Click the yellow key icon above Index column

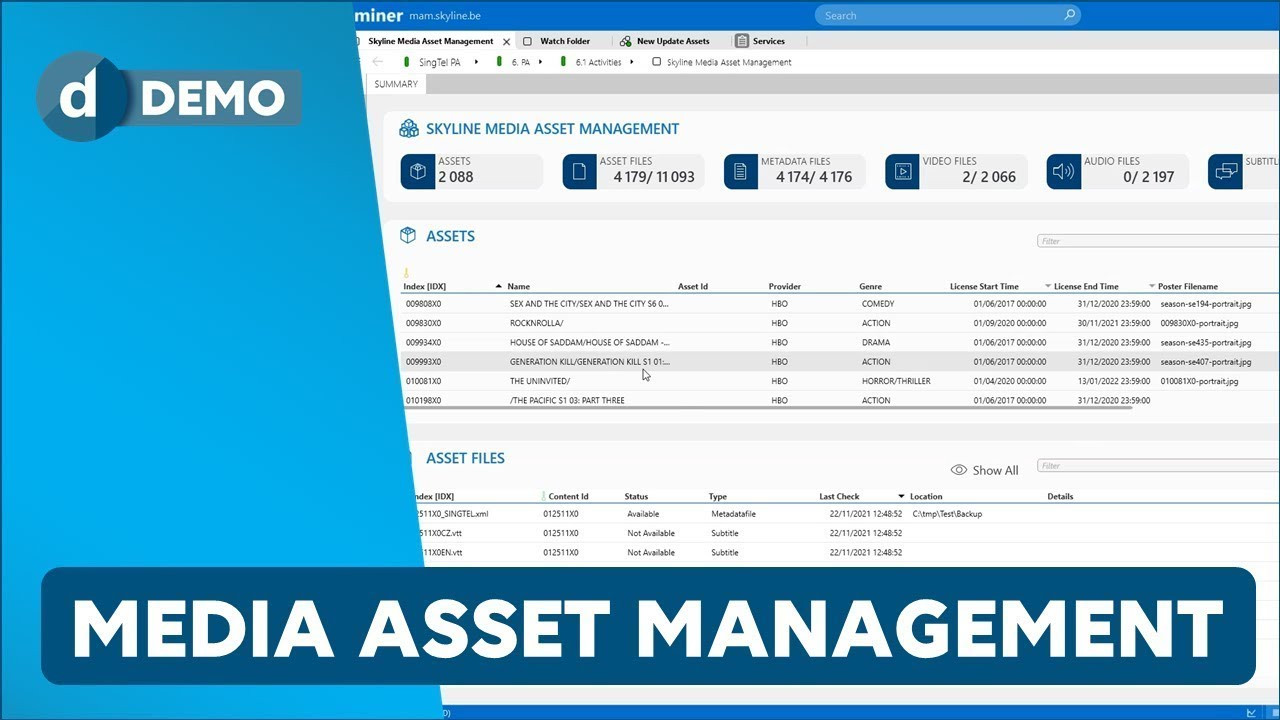tap(406, 273)
